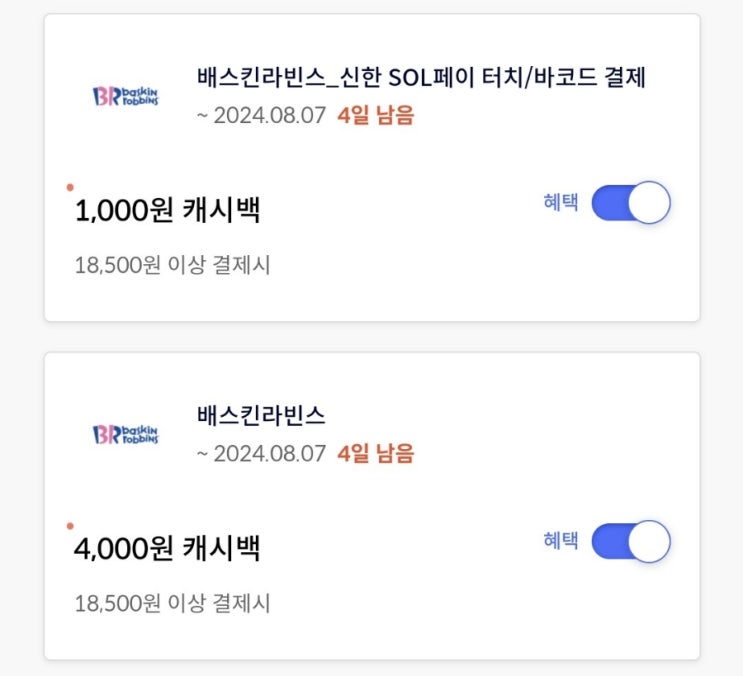
Task: Click 4일 남음 on the SOL페이 offer
Action: (376, 115)
